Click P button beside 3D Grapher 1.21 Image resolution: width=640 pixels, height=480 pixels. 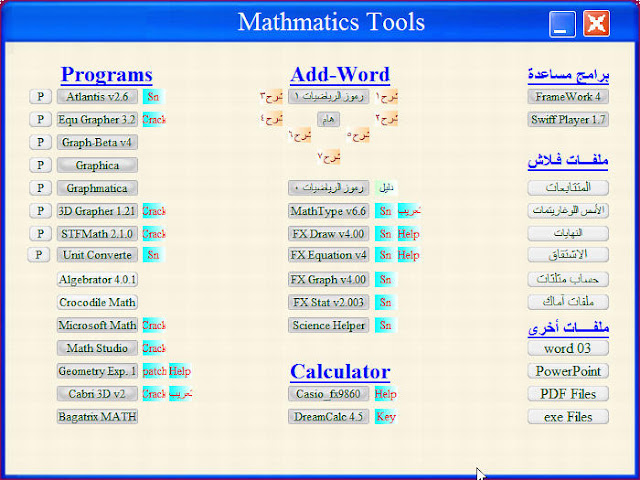tap(40, 211)
